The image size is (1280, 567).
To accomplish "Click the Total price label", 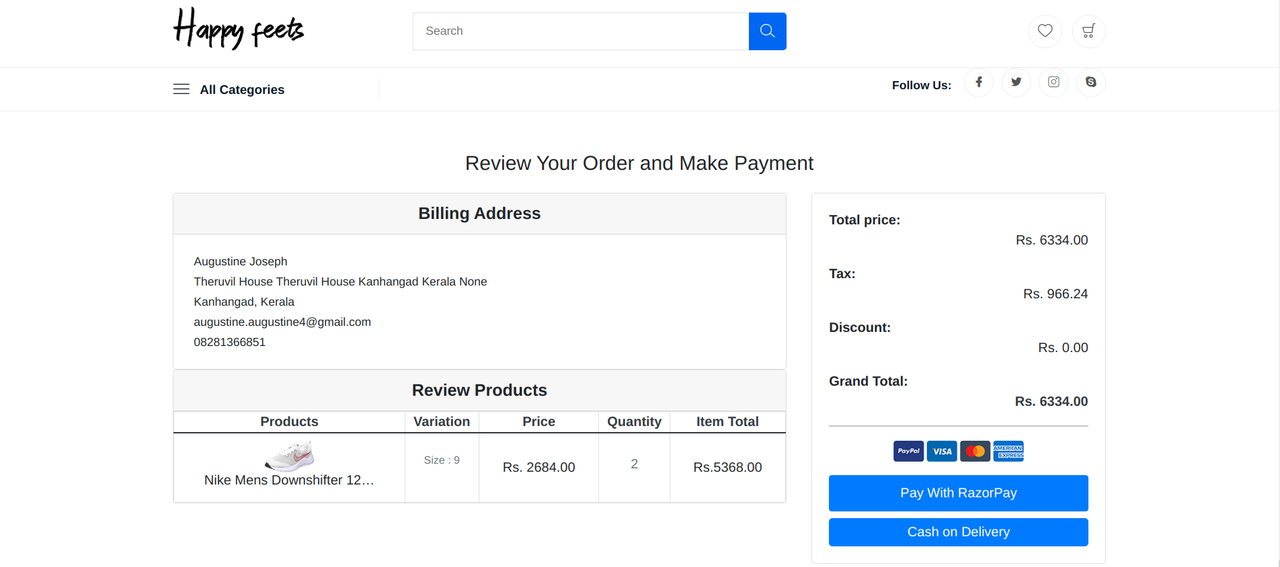I will tap(864, 219).
